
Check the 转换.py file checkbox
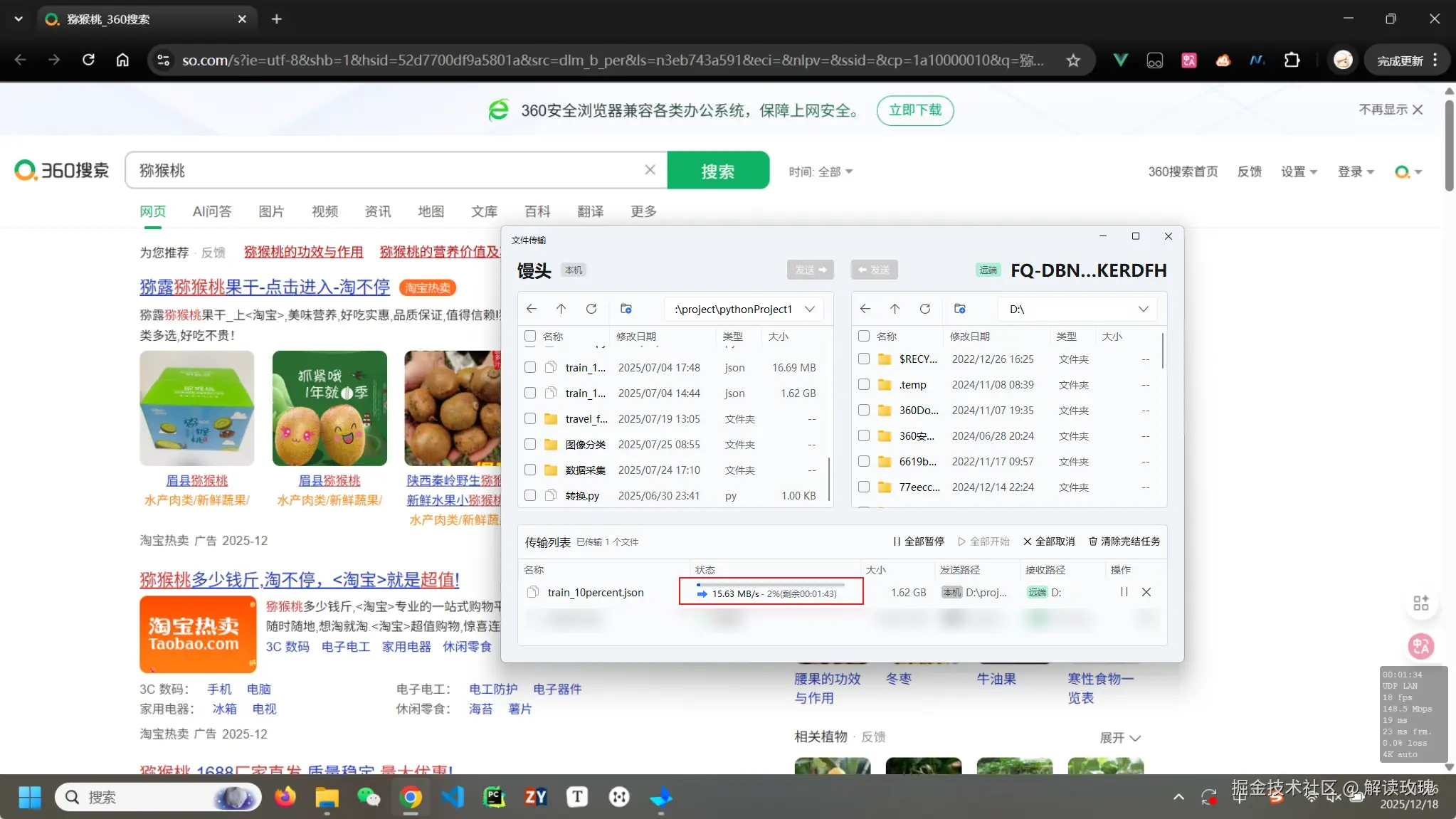click(x=530, y=495)
